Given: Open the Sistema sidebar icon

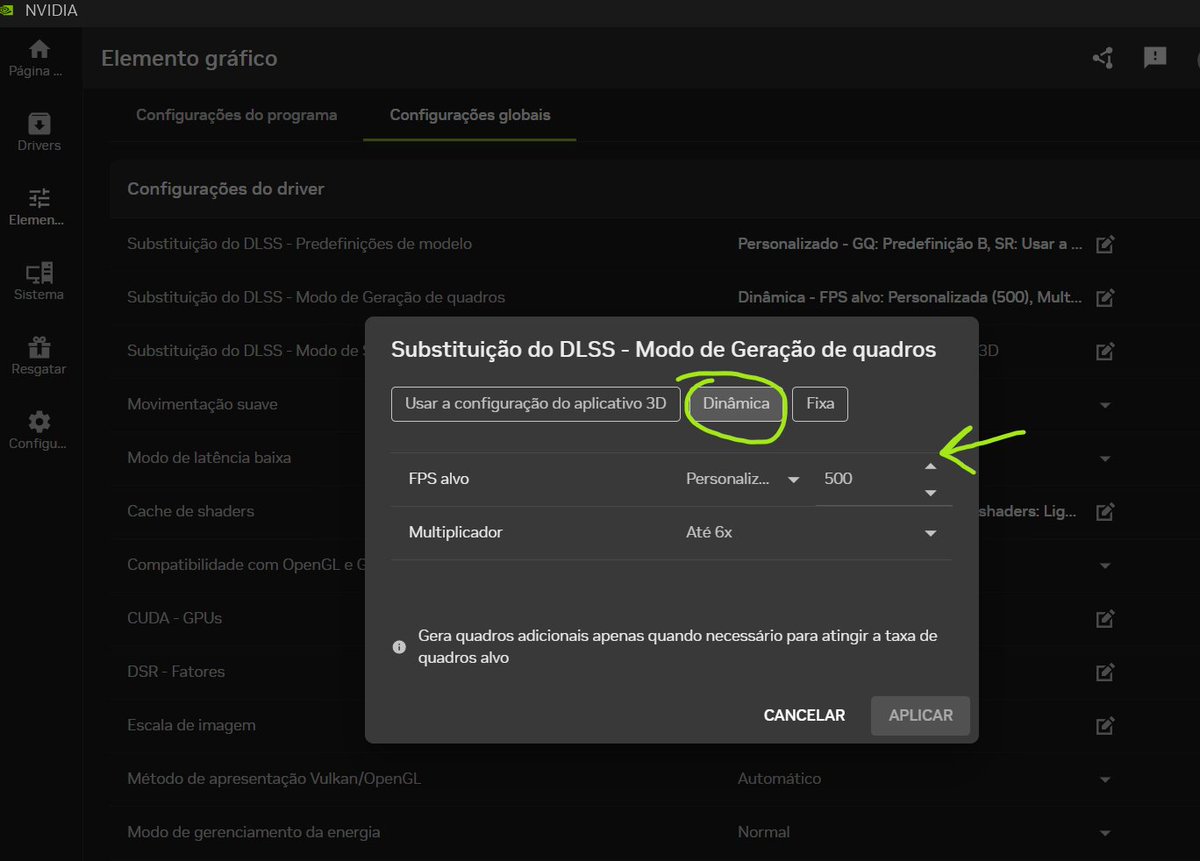Looking at the screenshot, I should pos(39,272).
